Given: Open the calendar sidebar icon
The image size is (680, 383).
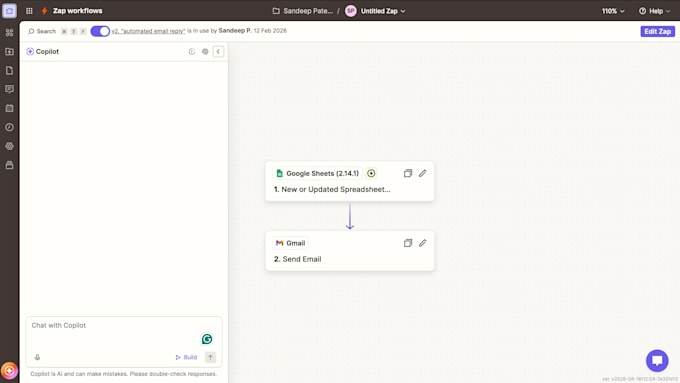Looking at the screenshot, I should click(10, 108).
